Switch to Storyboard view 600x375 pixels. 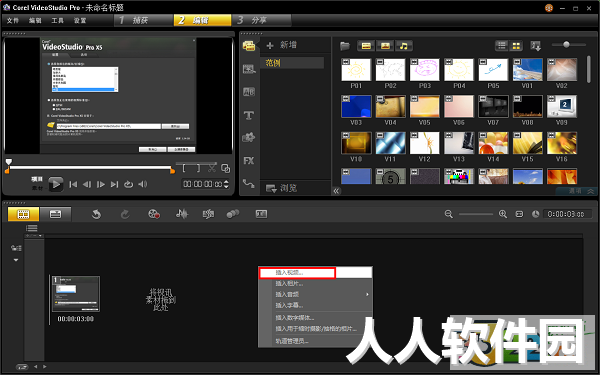pyautogui.click(x=23, y=214)
